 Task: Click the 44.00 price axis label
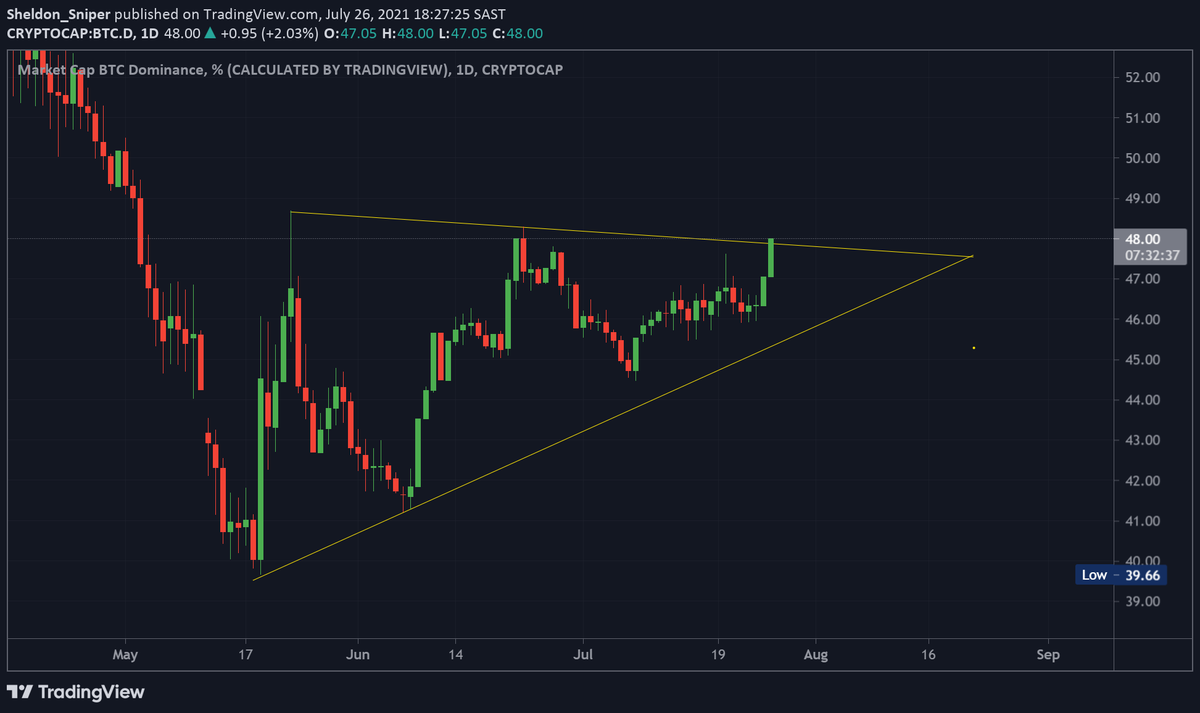tap(1143, 400)
